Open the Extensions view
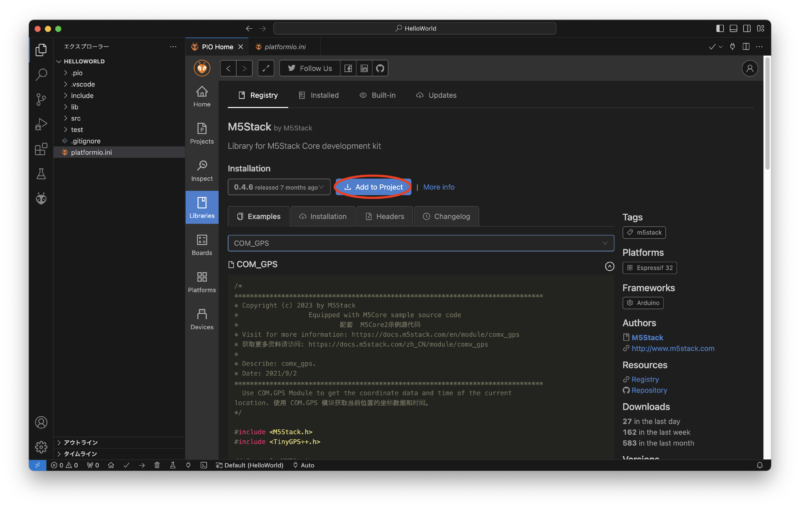This screenshot has width=800, height=509. pyautogui.click(x=41, y=149)
